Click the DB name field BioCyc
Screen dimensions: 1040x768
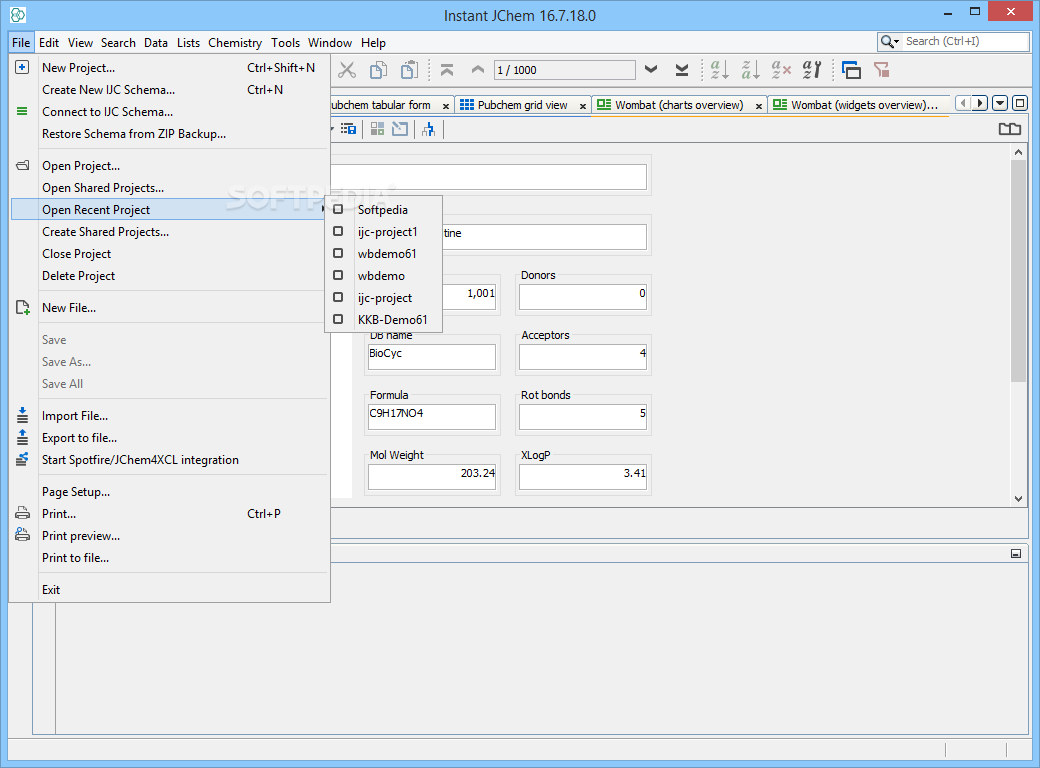click(432, 357)
